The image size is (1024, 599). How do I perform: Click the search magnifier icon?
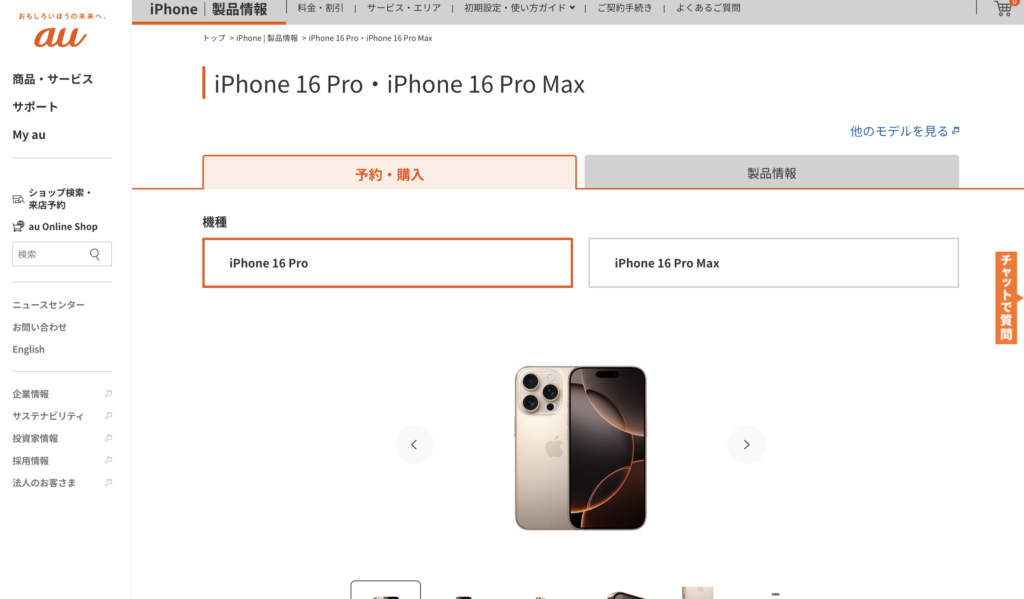point(95,254)
